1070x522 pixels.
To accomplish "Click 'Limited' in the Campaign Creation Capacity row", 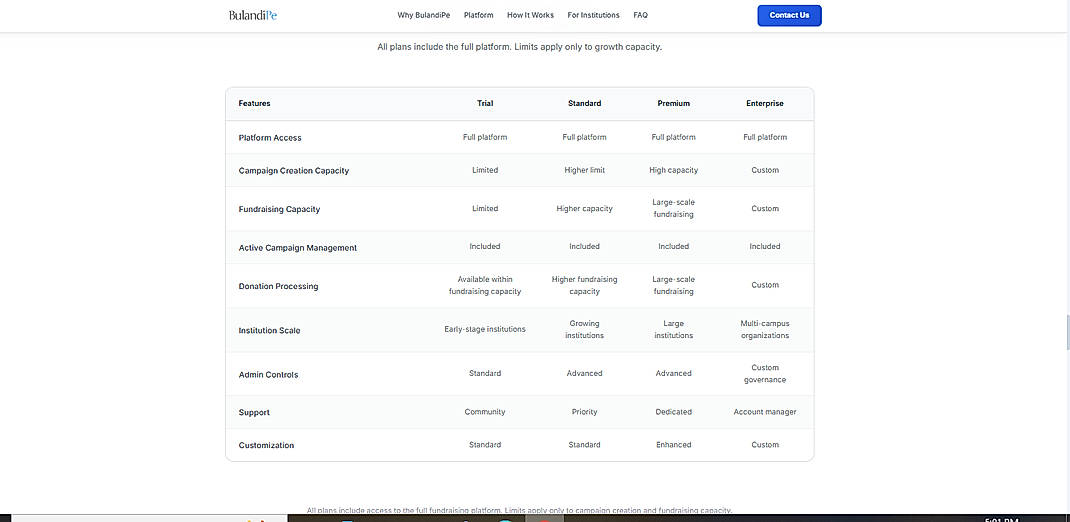I will tap(485, 170).
